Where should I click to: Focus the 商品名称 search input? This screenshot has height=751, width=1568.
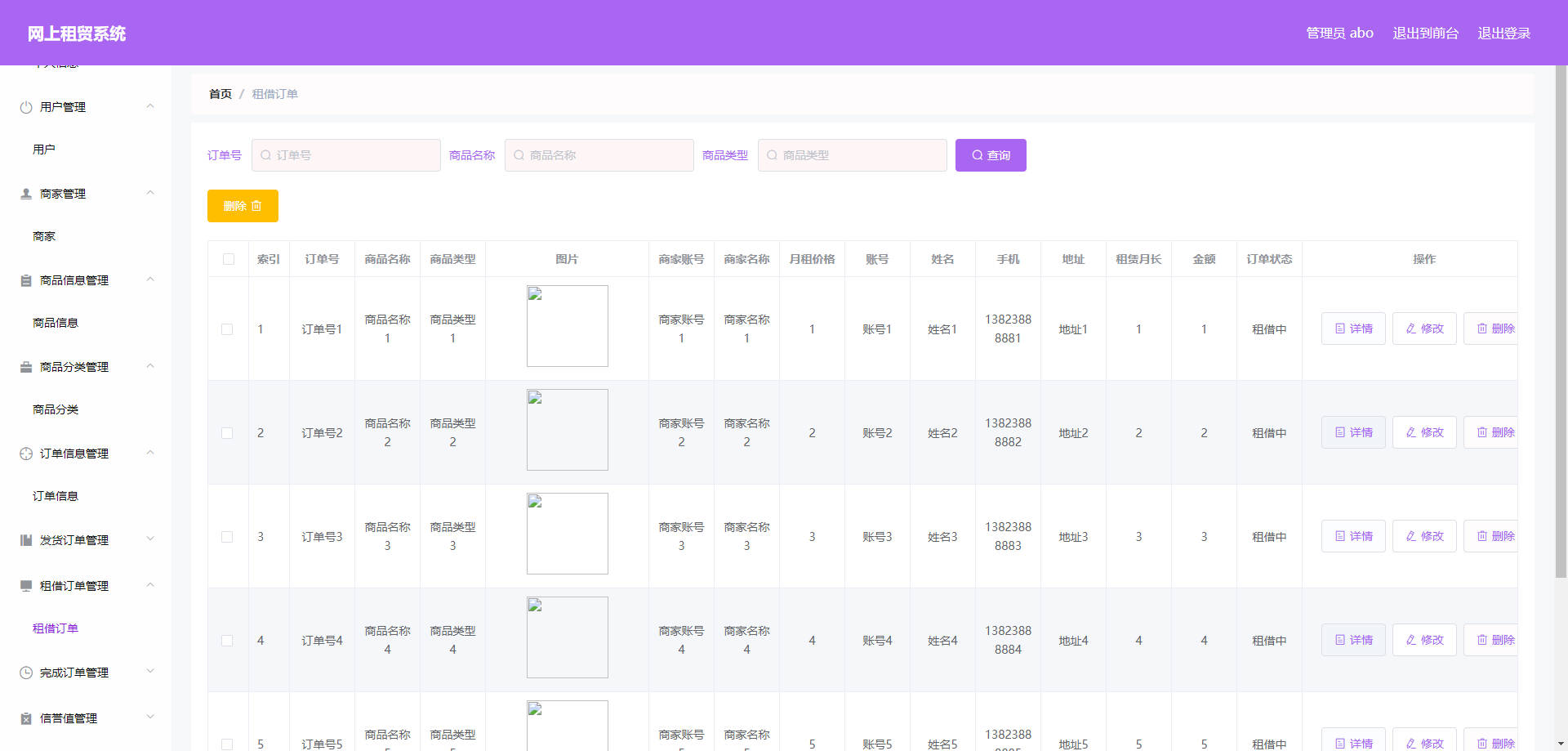(599, 155)
